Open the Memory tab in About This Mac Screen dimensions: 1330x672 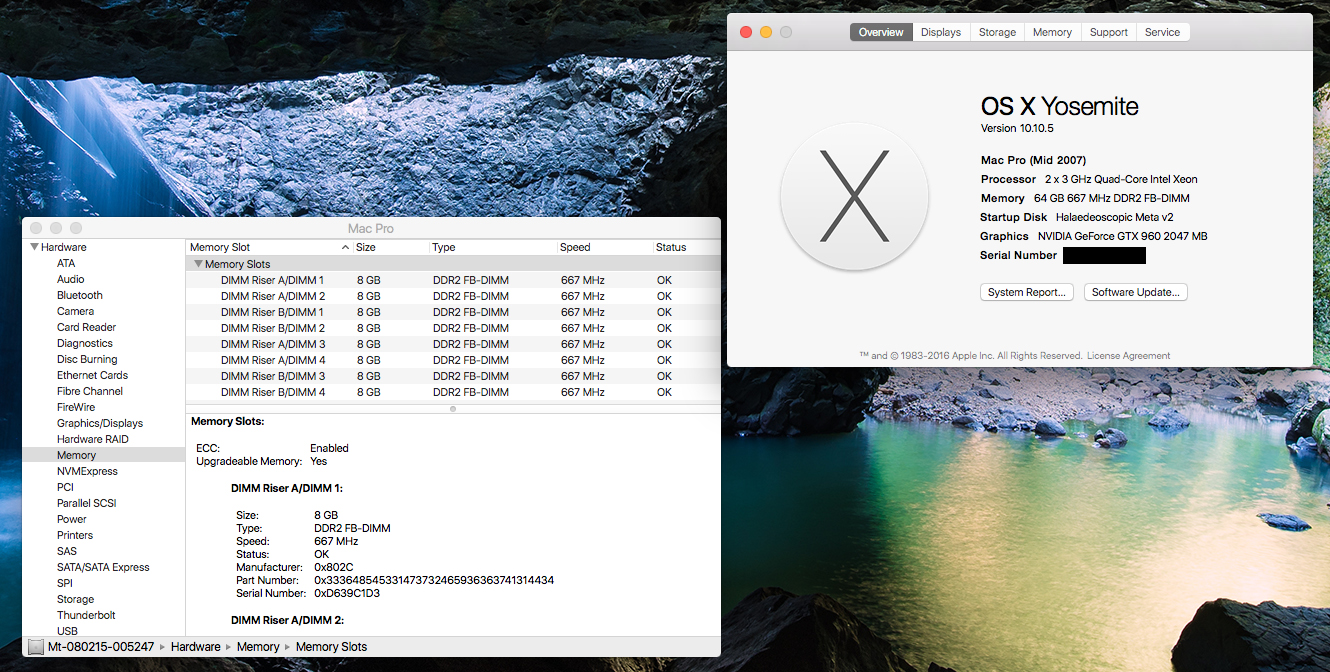click(x=1052, y=32)
